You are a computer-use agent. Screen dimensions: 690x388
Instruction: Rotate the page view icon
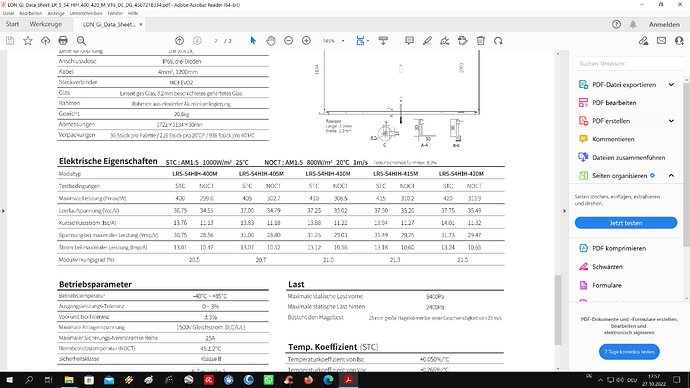click(498, 41)
